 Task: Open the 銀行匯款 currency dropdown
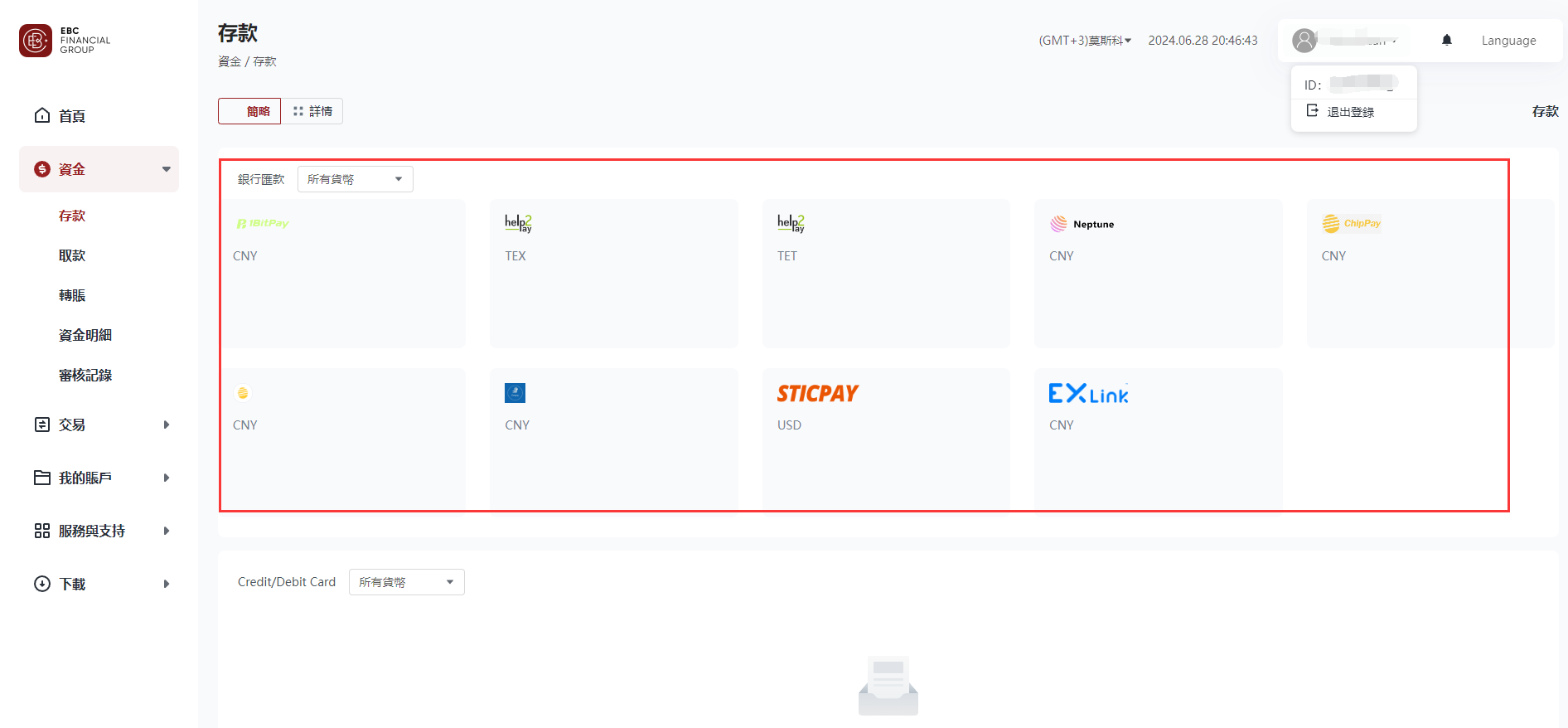tap(356, 179)
